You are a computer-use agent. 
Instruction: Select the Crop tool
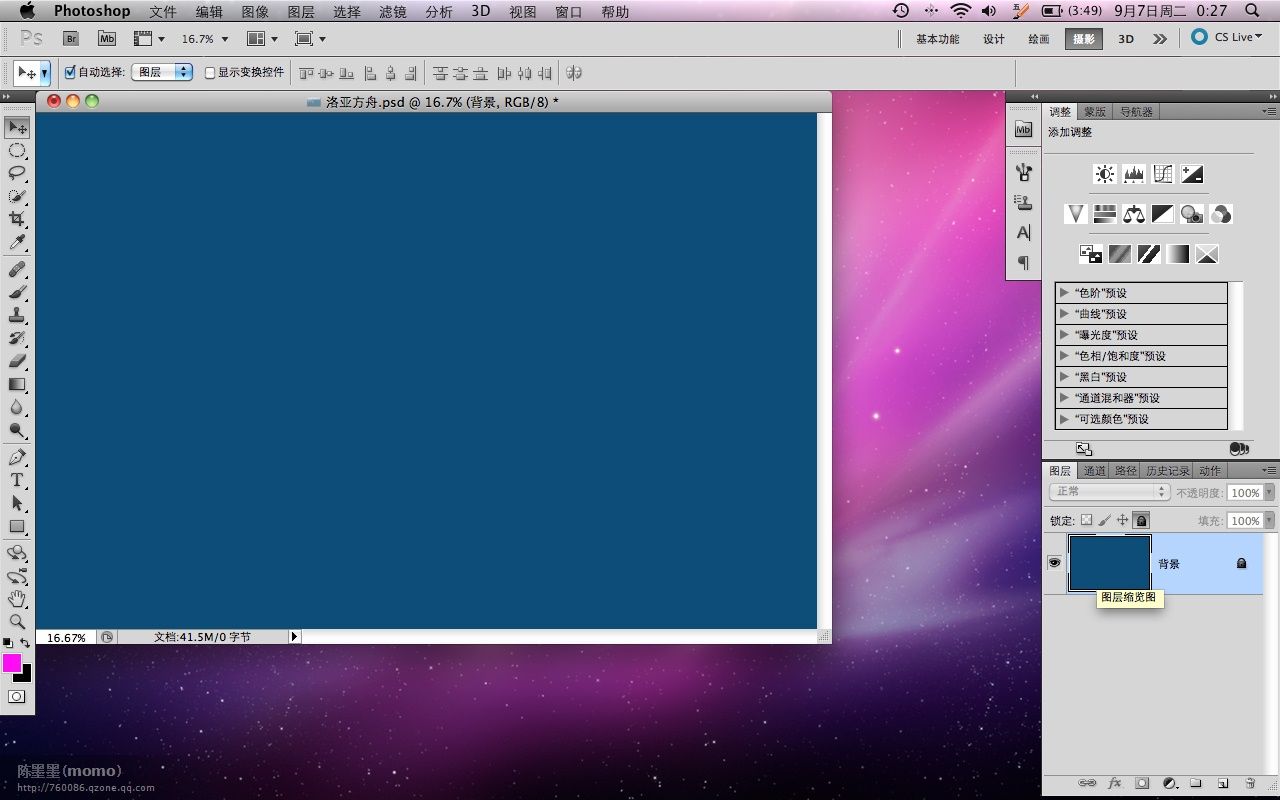[x=17, y=220]
